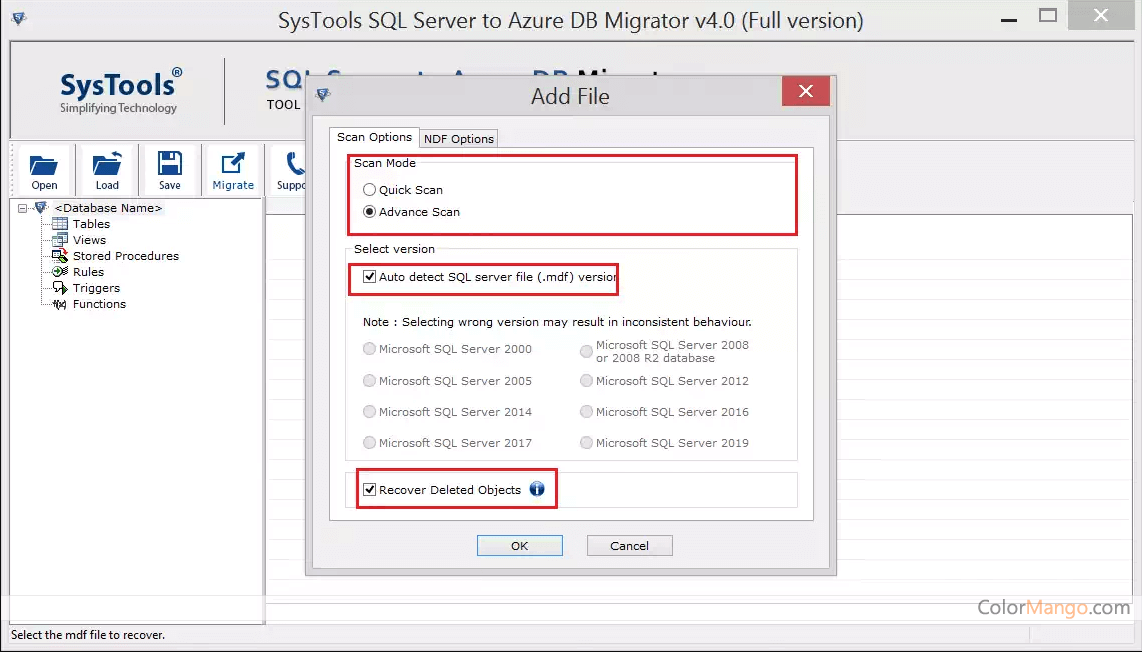1142x652 pixels.
Task: Collapse the Database Name tree node
Action: click(23, 208)
